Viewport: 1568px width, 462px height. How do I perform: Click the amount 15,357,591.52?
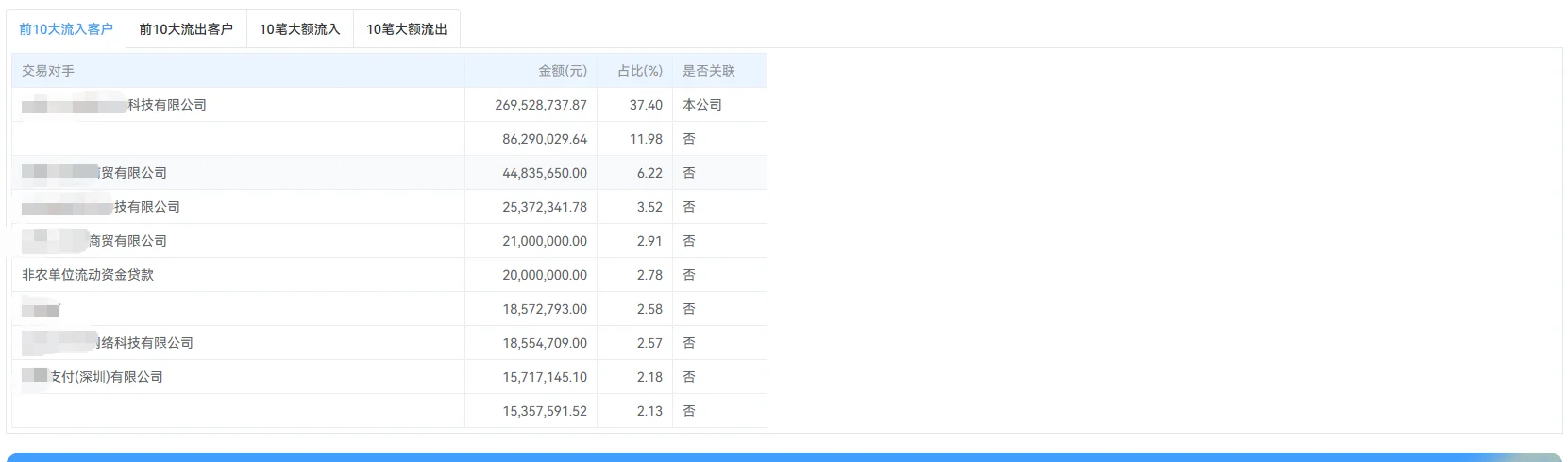click(x=545, y=411)
